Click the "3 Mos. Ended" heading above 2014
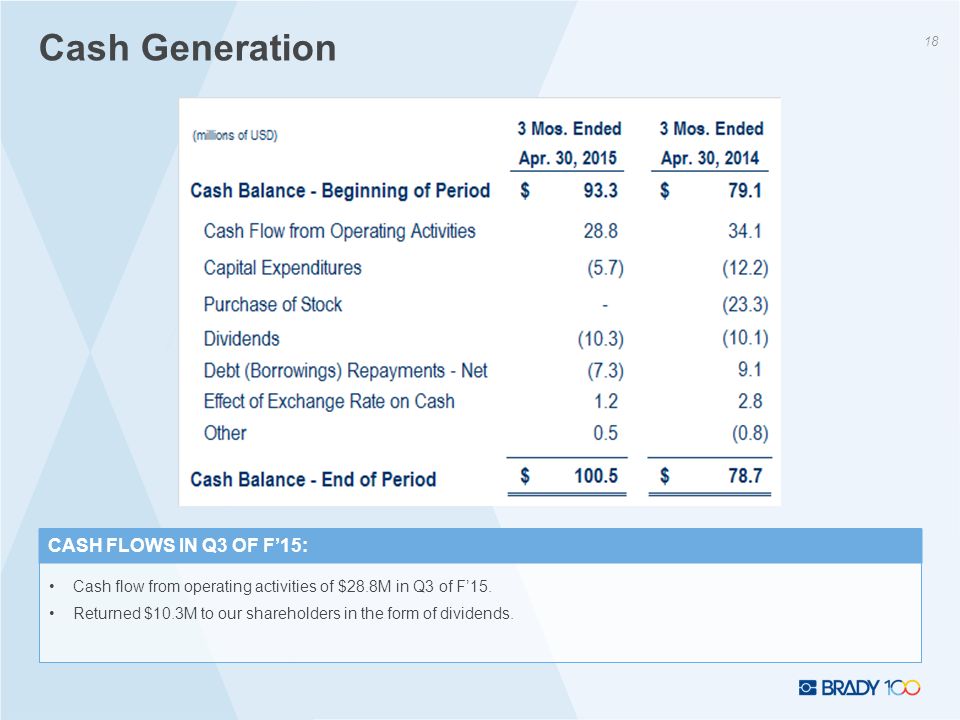The height and width of the screenshot is (720, 960). [711, 129]
